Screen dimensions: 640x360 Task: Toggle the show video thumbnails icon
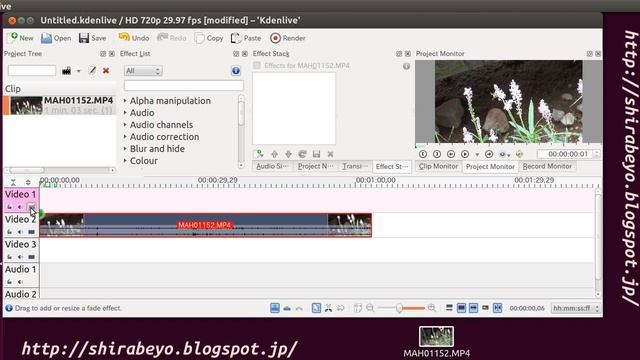point(461,308)
